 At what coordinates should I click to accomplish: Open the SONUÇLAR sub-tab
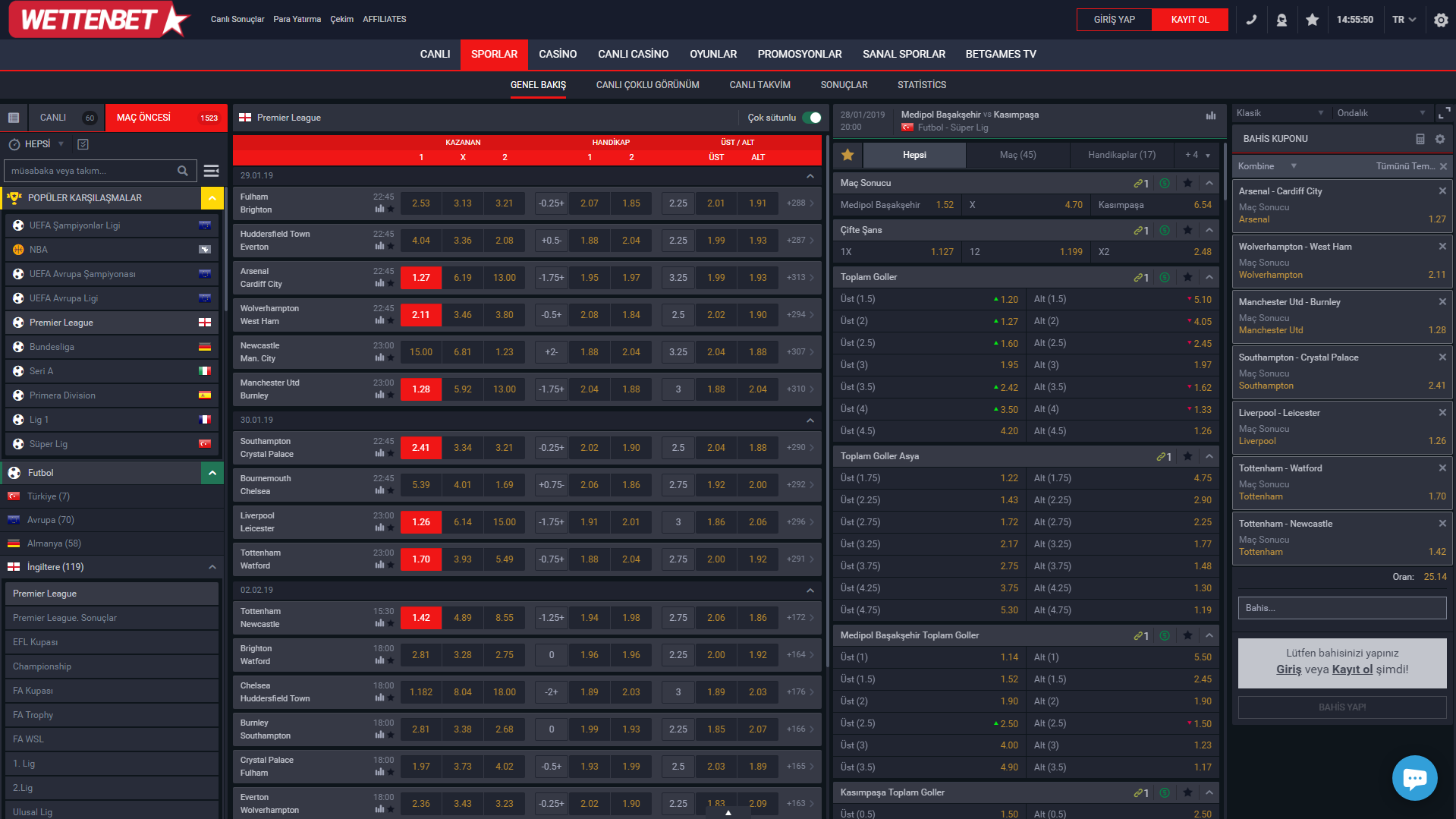click(844, 85)
